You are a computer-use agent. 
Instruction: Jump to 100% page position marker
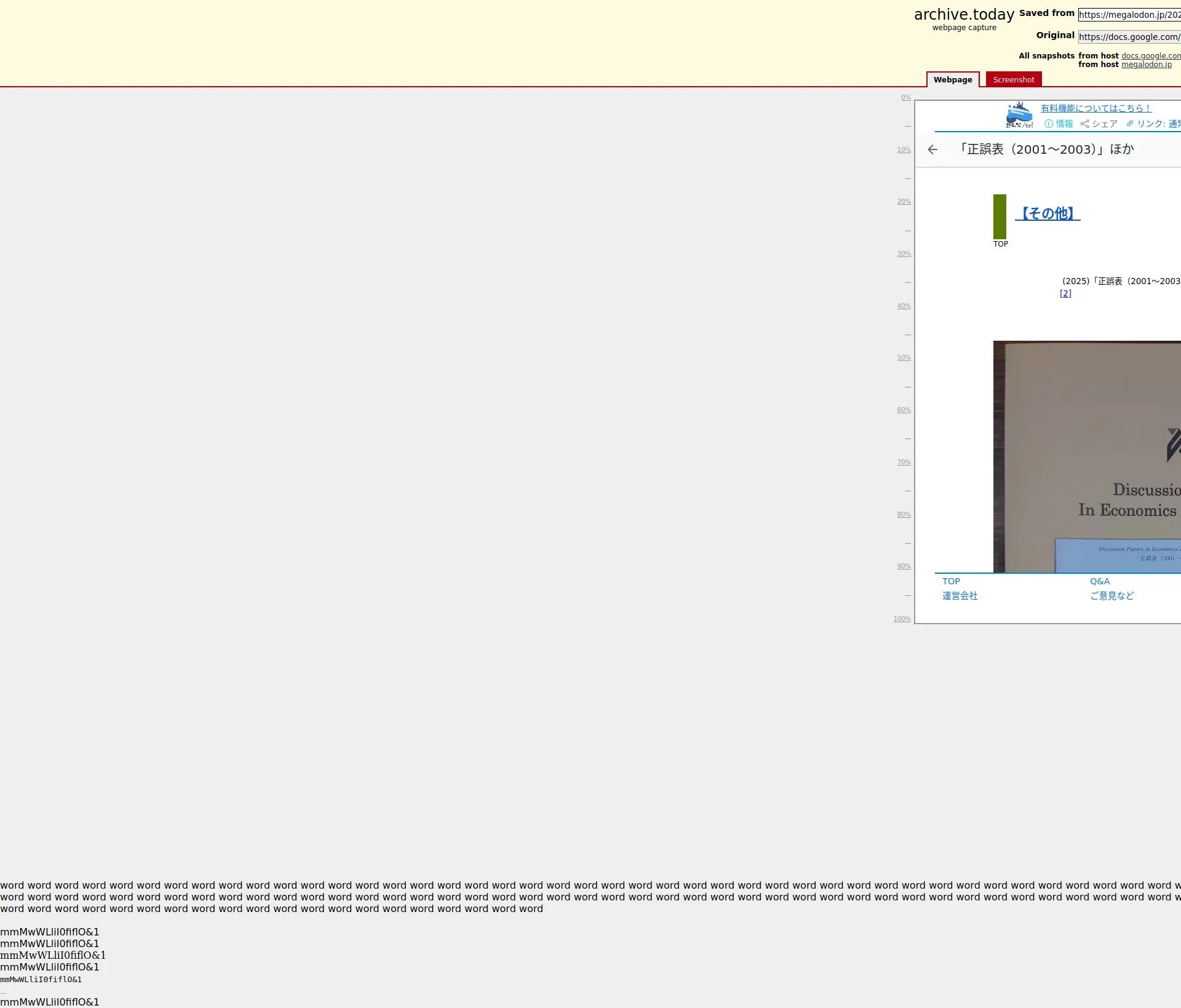point(902,619)
